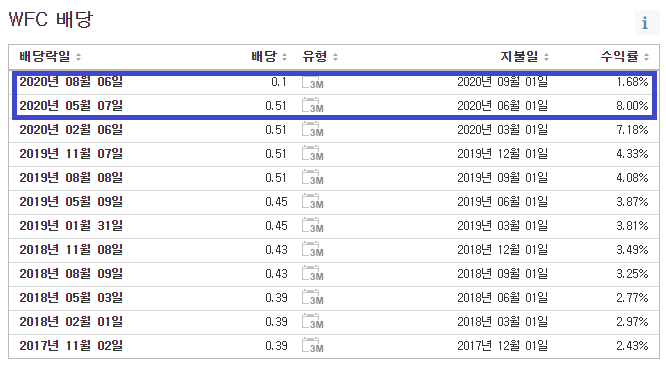
Task: Click the 7.18% yield value
Action: pyautogui.click(x=632, y=130)
